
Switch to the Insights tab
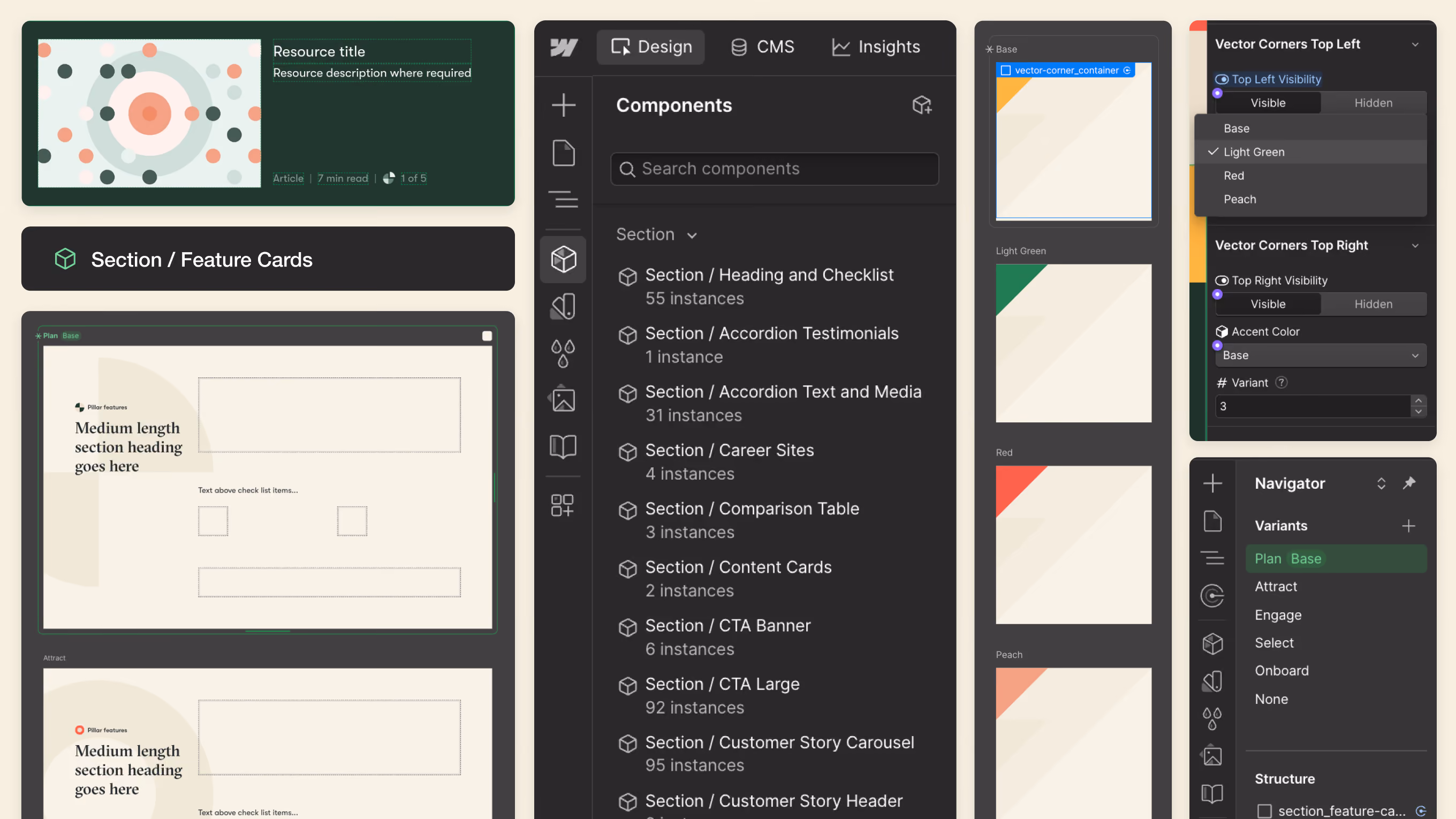(876, 47)
